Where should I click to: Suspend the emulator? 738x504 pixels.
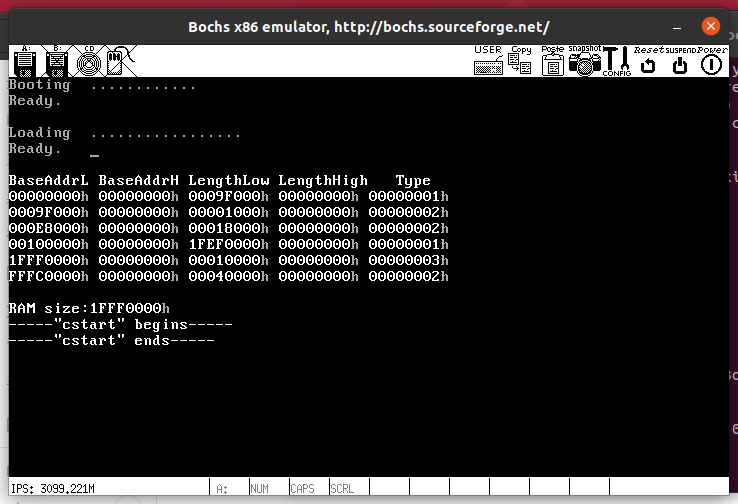click(x=680, y=60)
